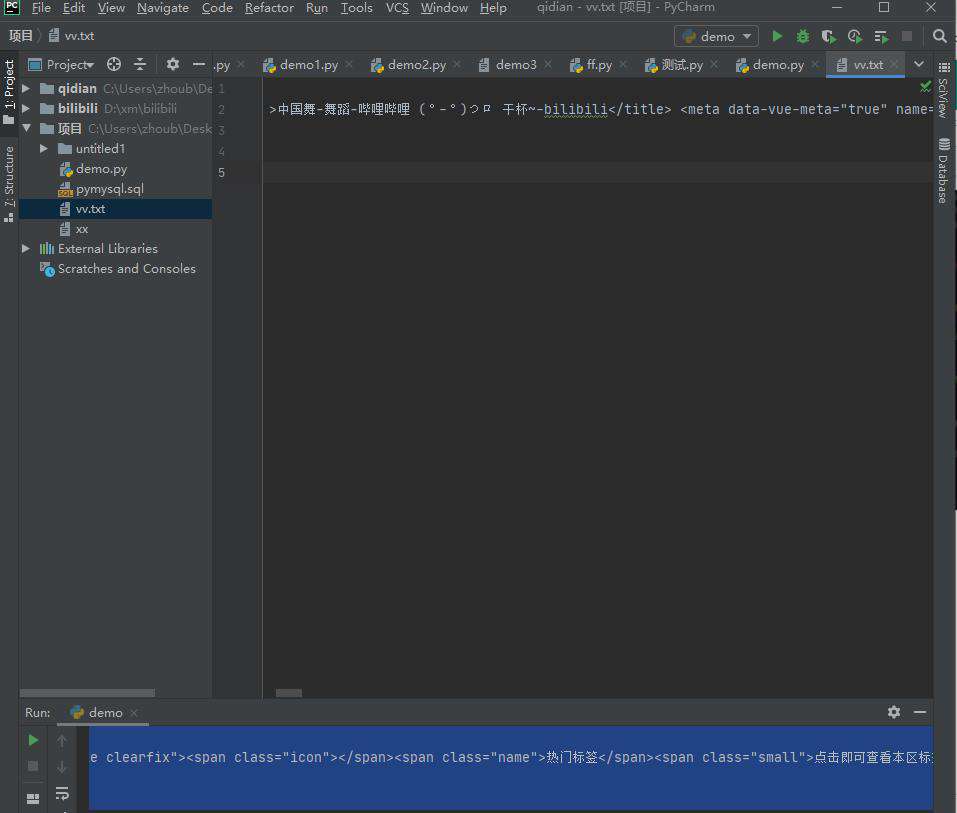The width and height of the screenshot is (957, 813).
Task: Open Search Everywhere magnifier icon
Action: [x=939, y=37]
